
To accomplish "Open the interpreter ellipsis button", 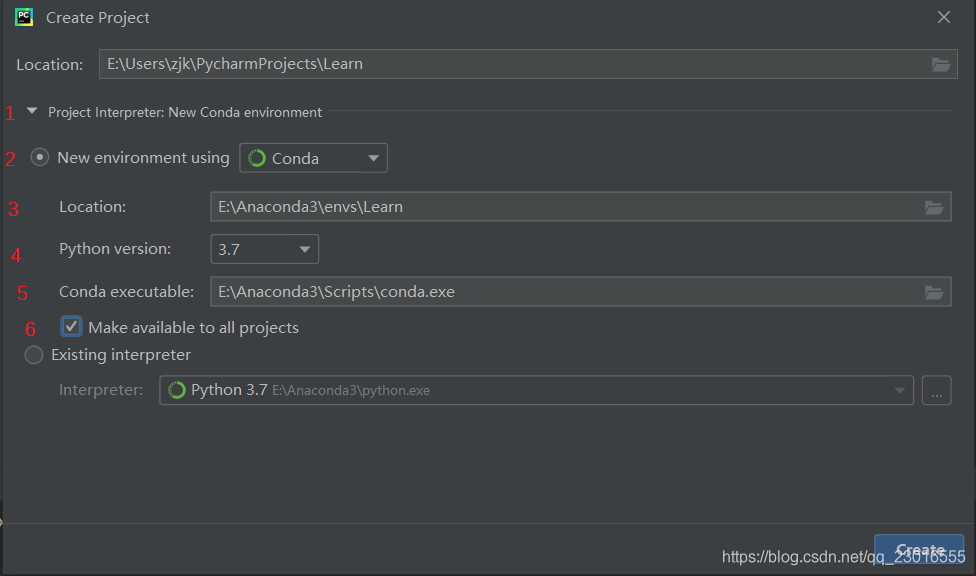I will [936, 390].
